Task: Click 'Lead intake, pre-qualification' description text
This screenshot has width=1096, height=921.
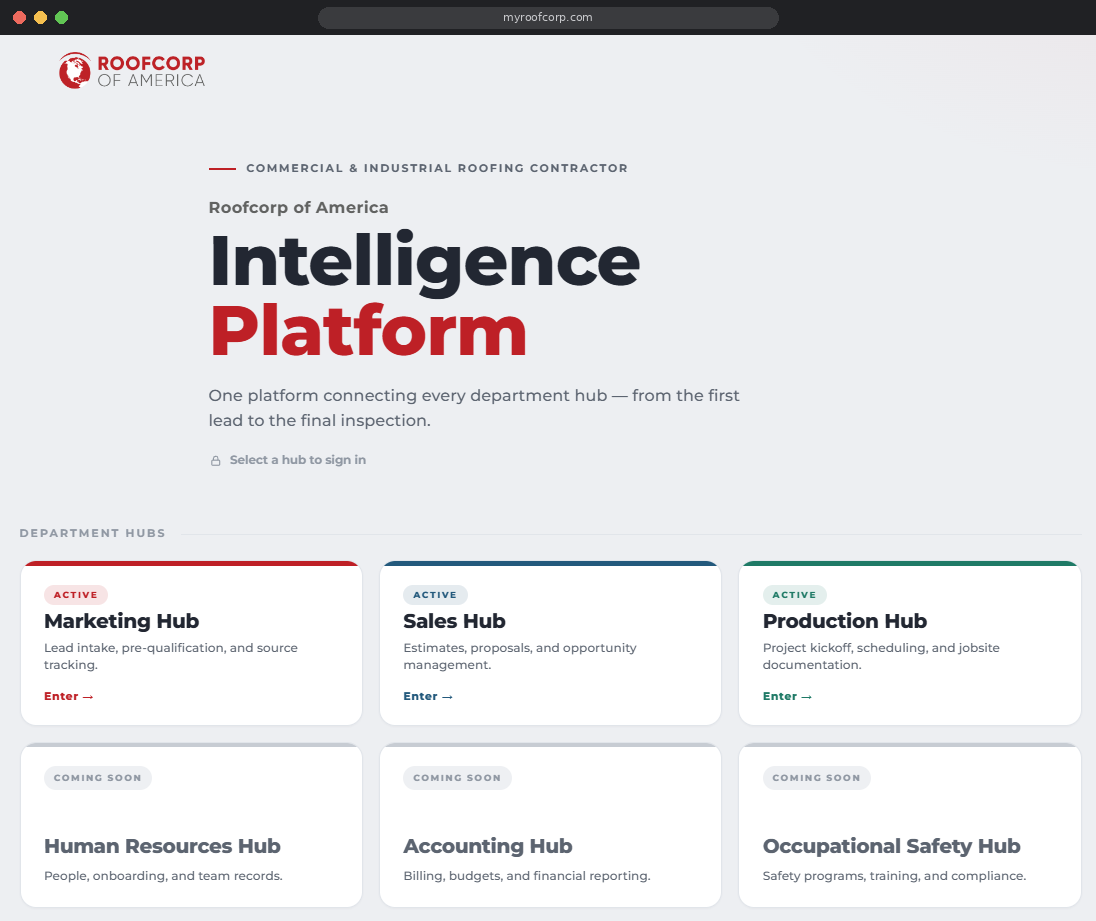Action: (171, 656)
